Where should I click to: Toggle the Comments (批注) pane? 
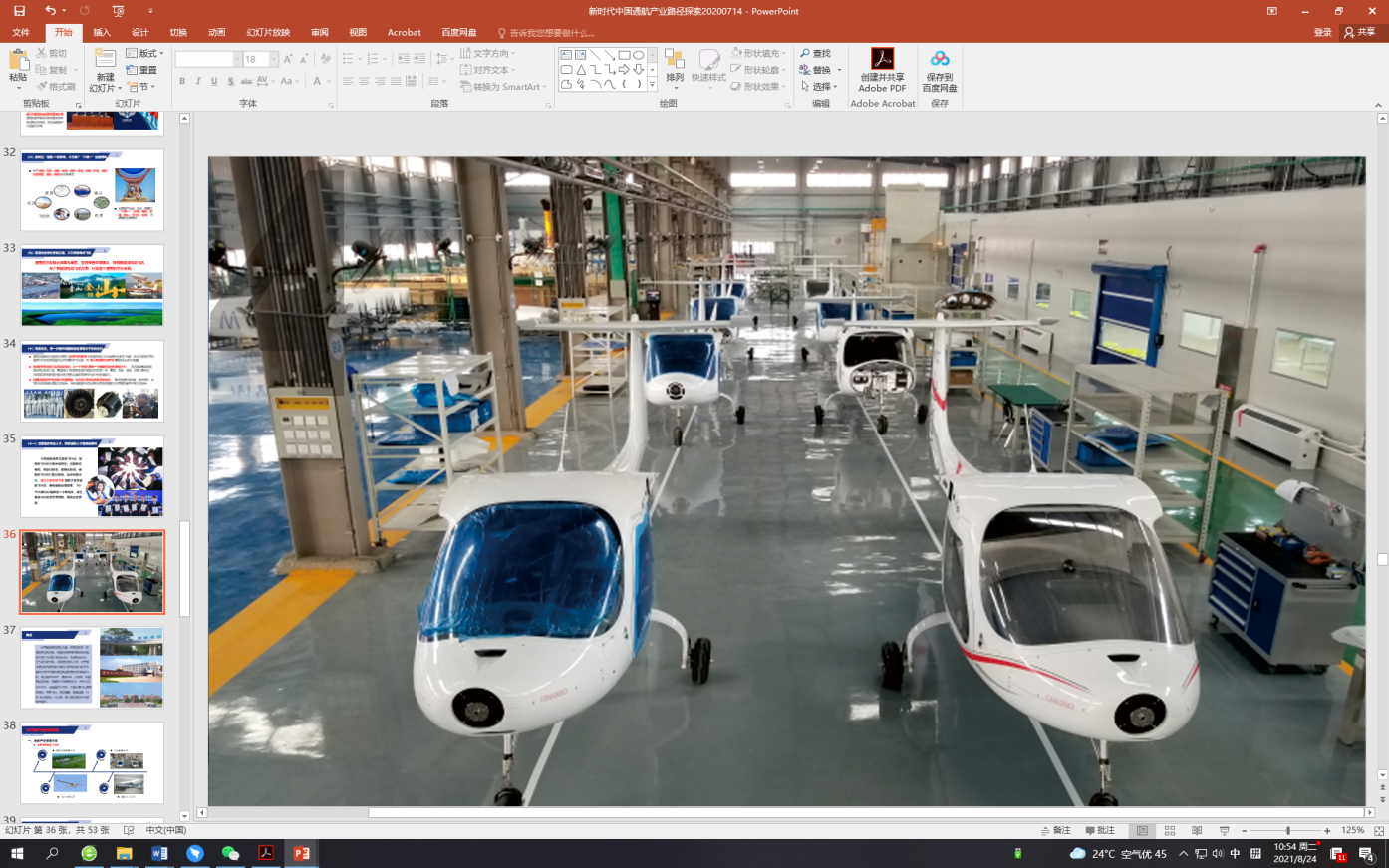[1100, 830]
